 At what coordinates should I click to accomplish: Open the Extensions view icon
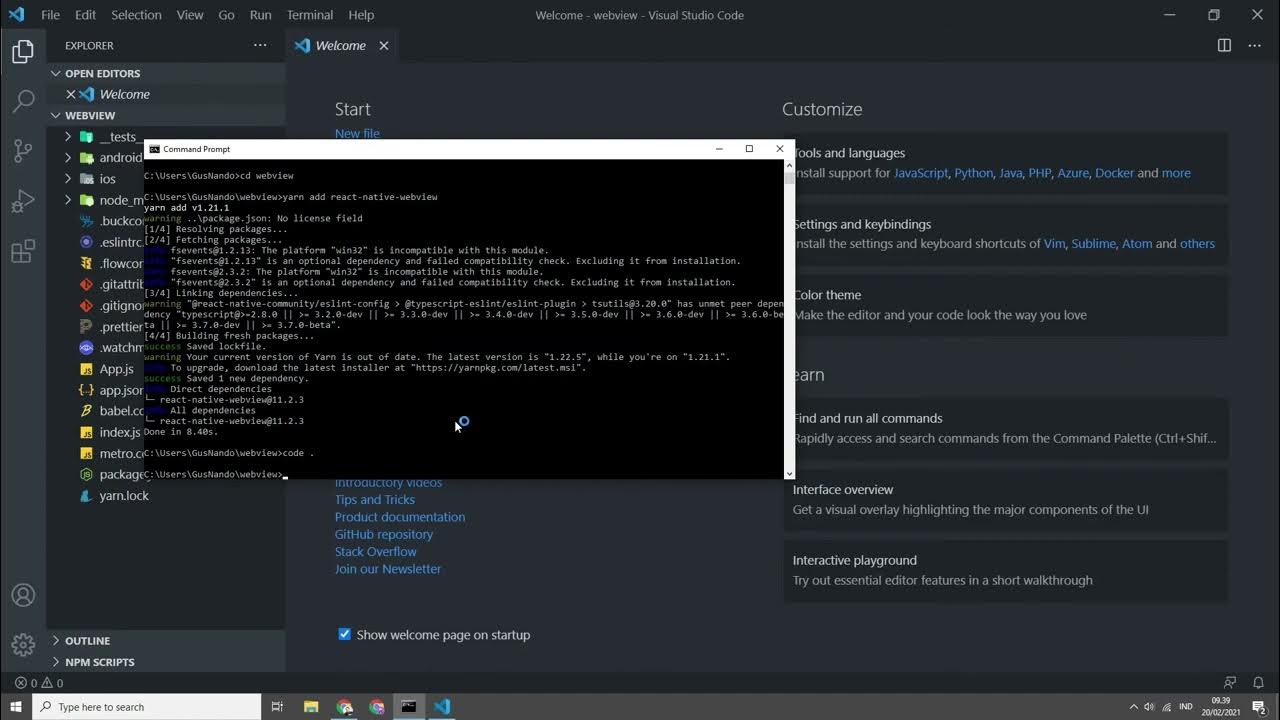coord(23,252)
